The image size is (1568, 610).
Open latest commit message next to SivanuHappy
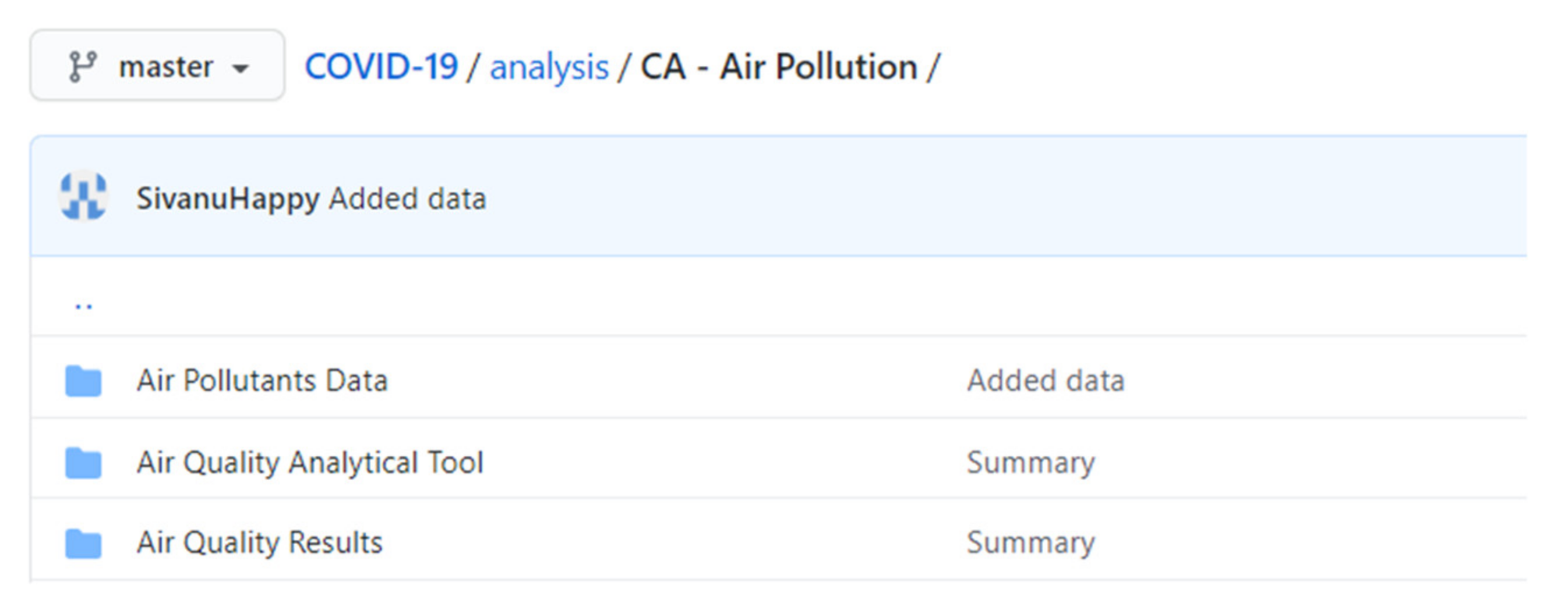point(407,199)
